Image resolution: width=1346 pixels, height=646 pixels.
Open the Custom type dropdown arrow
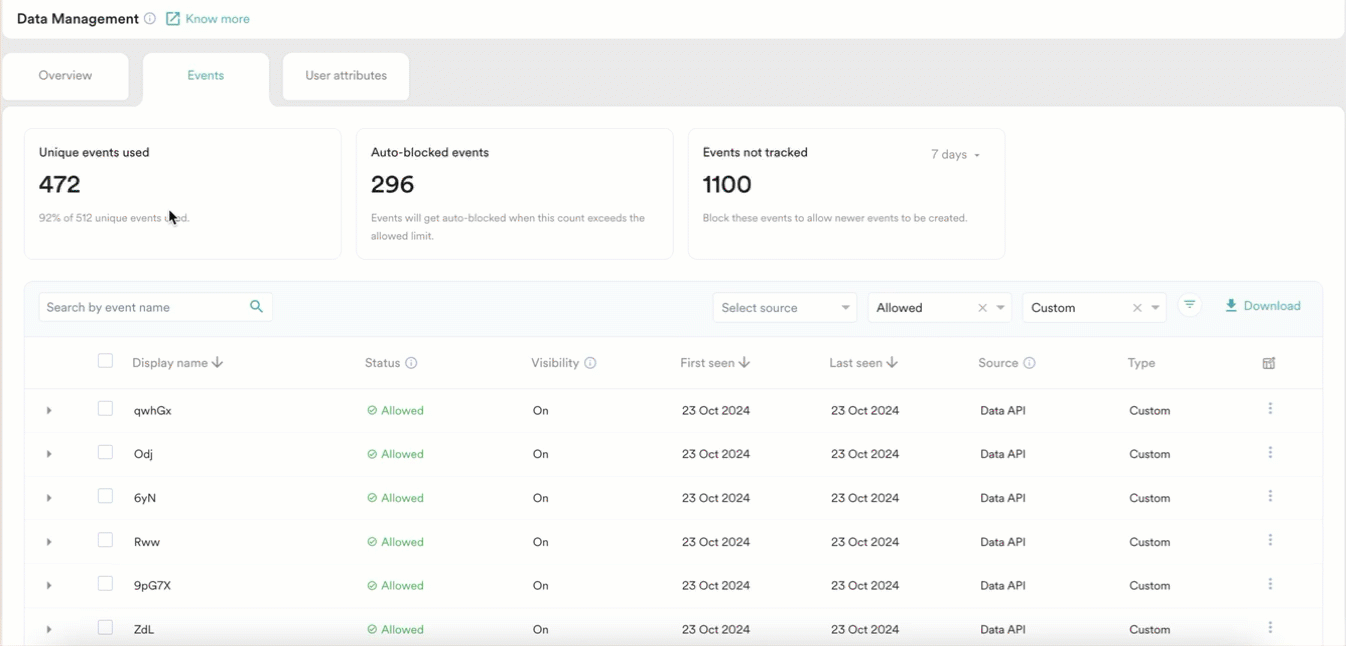(1156, 308)
